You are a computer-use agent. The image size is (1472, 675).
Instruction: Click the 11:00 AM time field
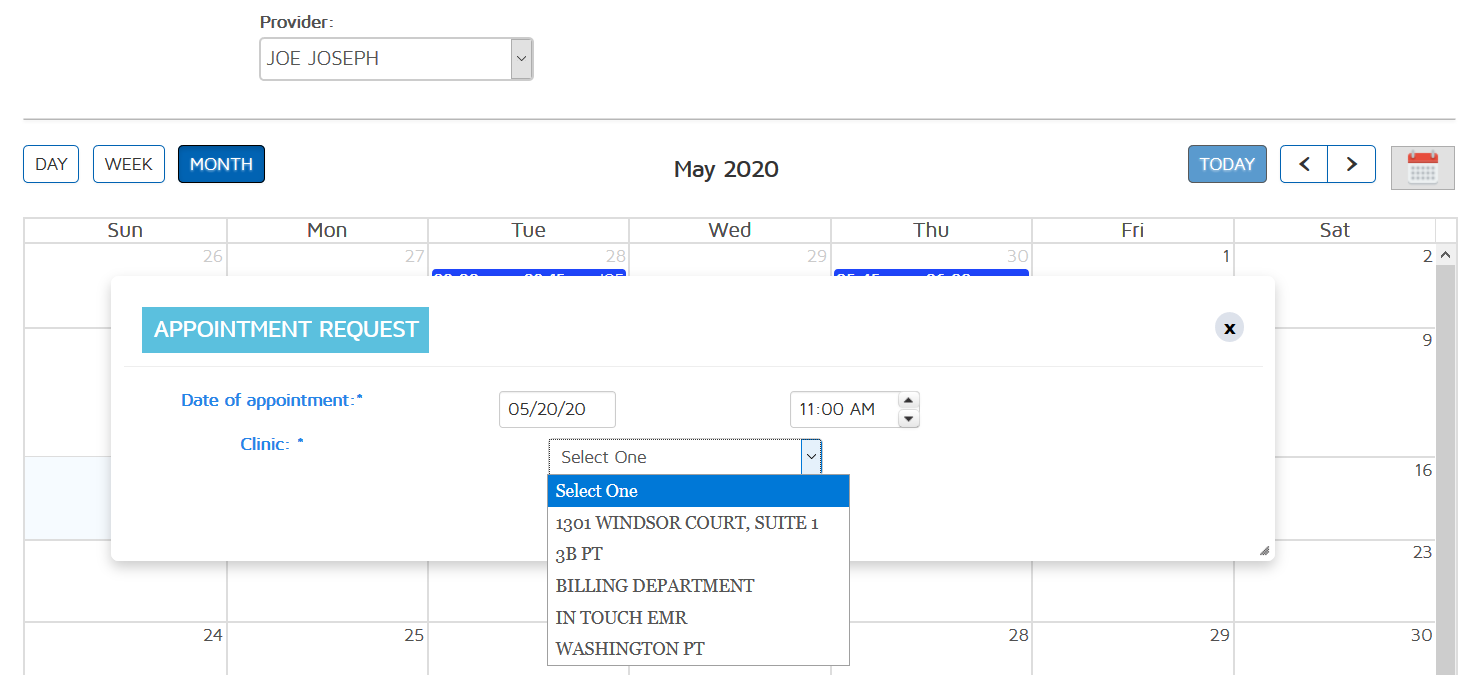843,410
